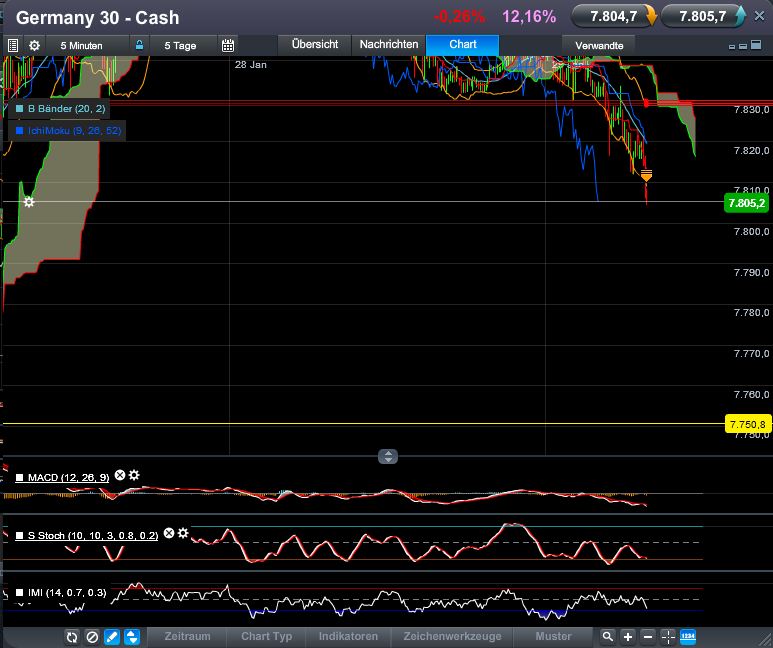773x648 pixels.
Task: Click the orange order arrow marker on chart
Action: pyautogui.click(x=646, y=176)
